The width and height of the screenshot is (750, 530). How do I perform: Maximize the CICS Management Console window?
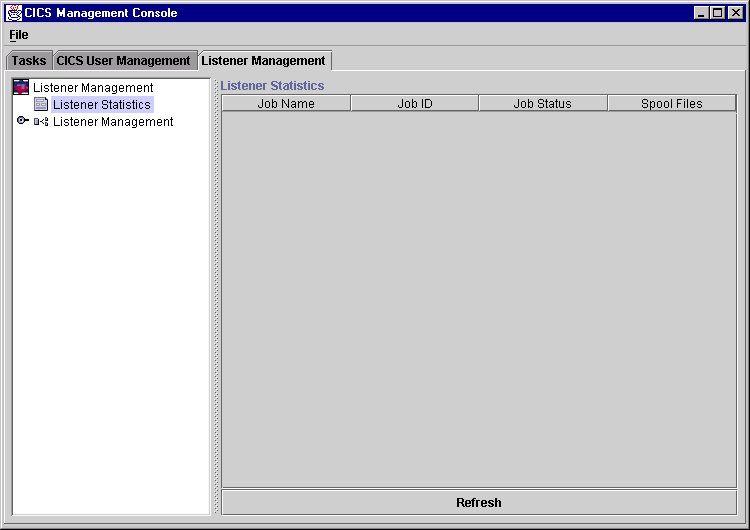click(717, 13)
